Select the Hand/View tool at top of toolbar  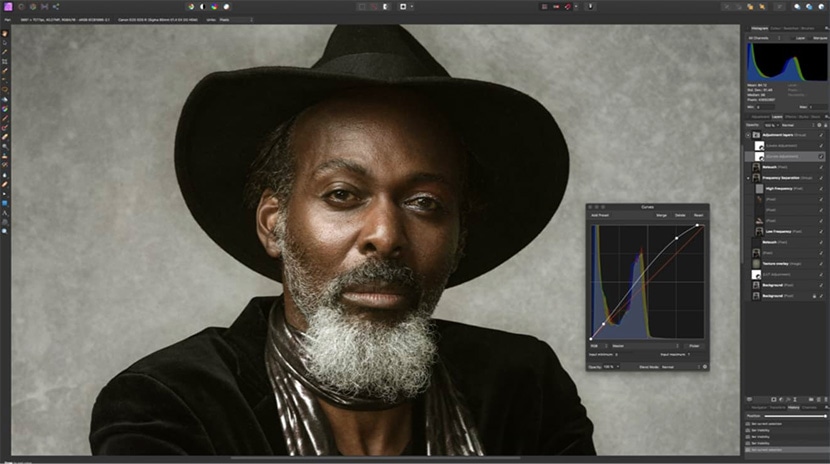5,34
